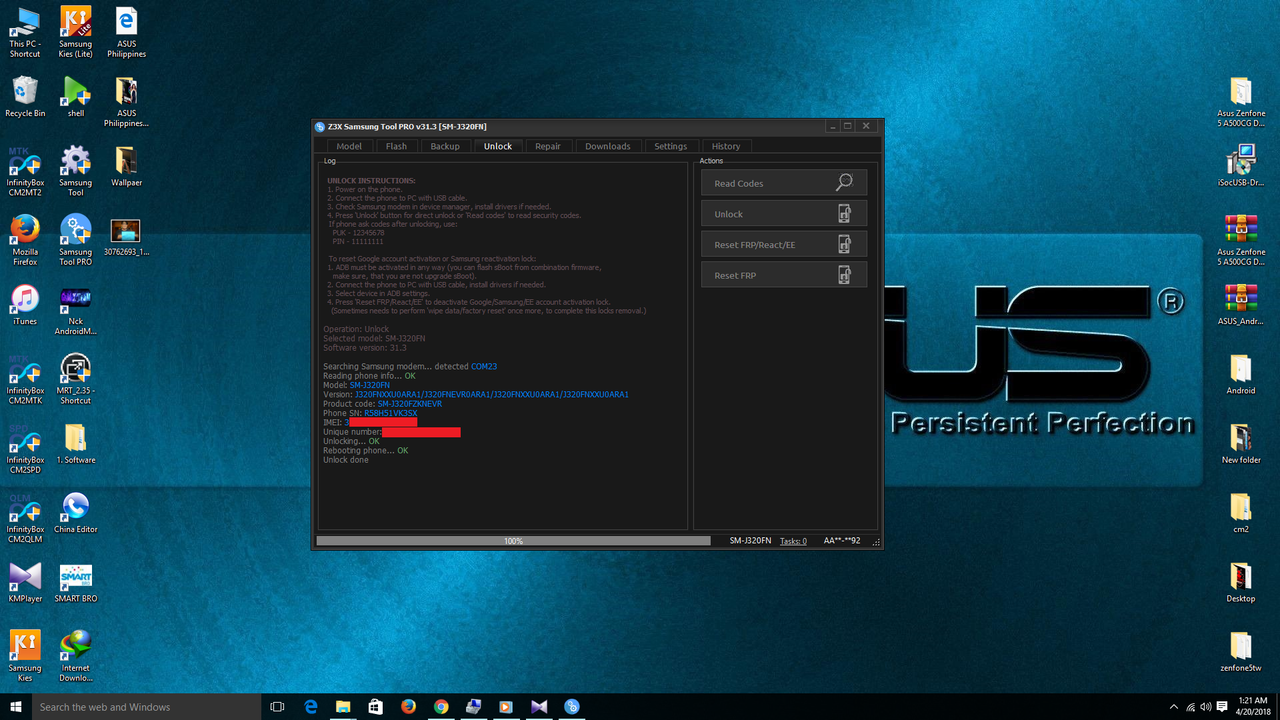1280x720 pixels.
Task: Select Samsung Tool PRO desktop icon
Action: 76,240
